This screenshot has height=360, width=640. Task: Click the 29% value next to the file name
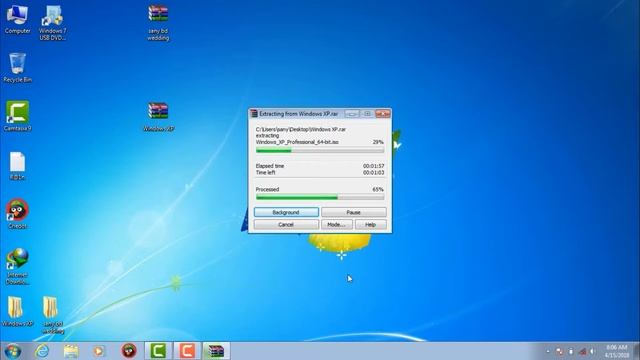[x=378, y=142]
